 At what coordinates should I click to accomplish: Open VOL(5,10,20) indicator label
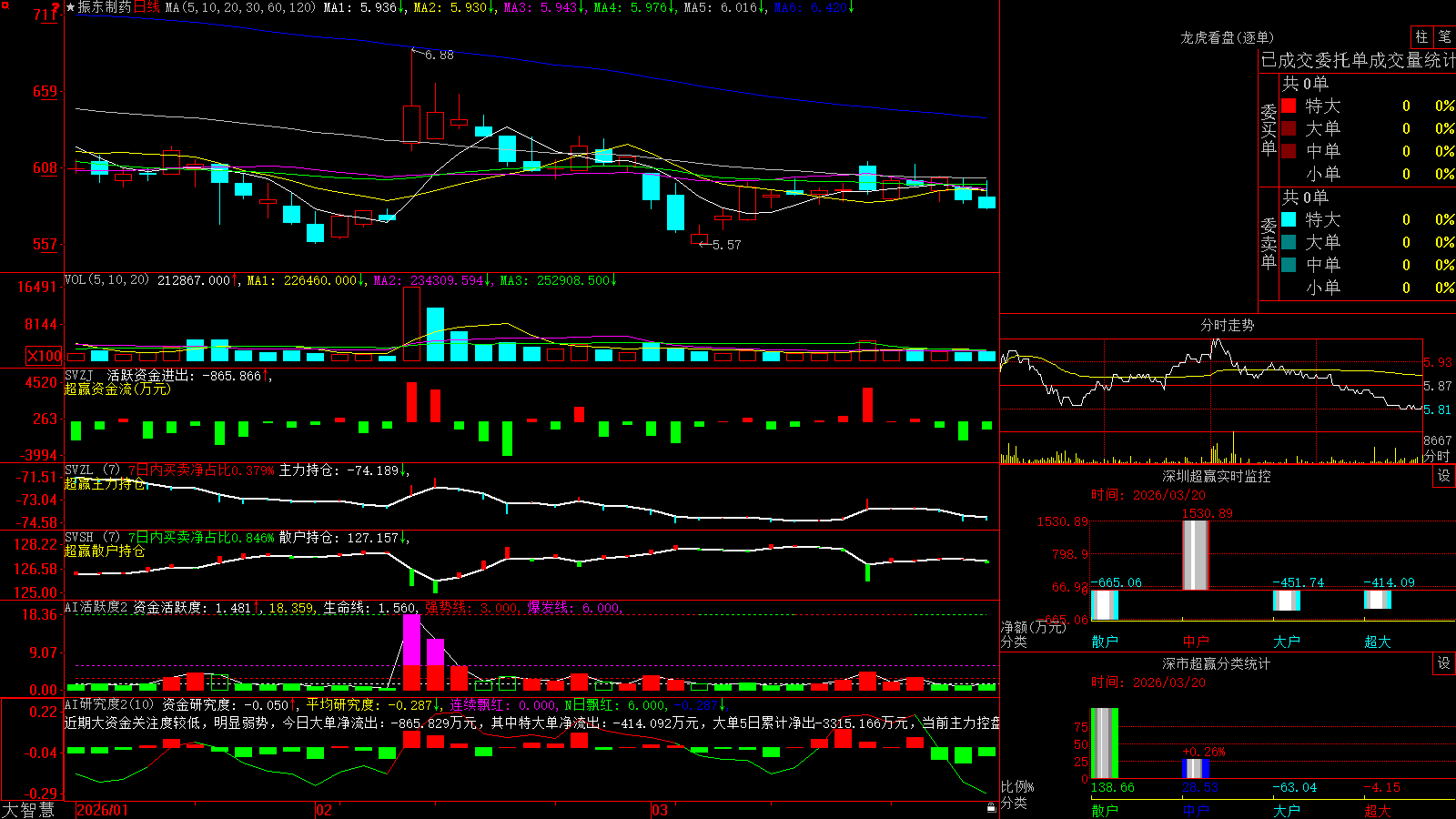(106, 280)
